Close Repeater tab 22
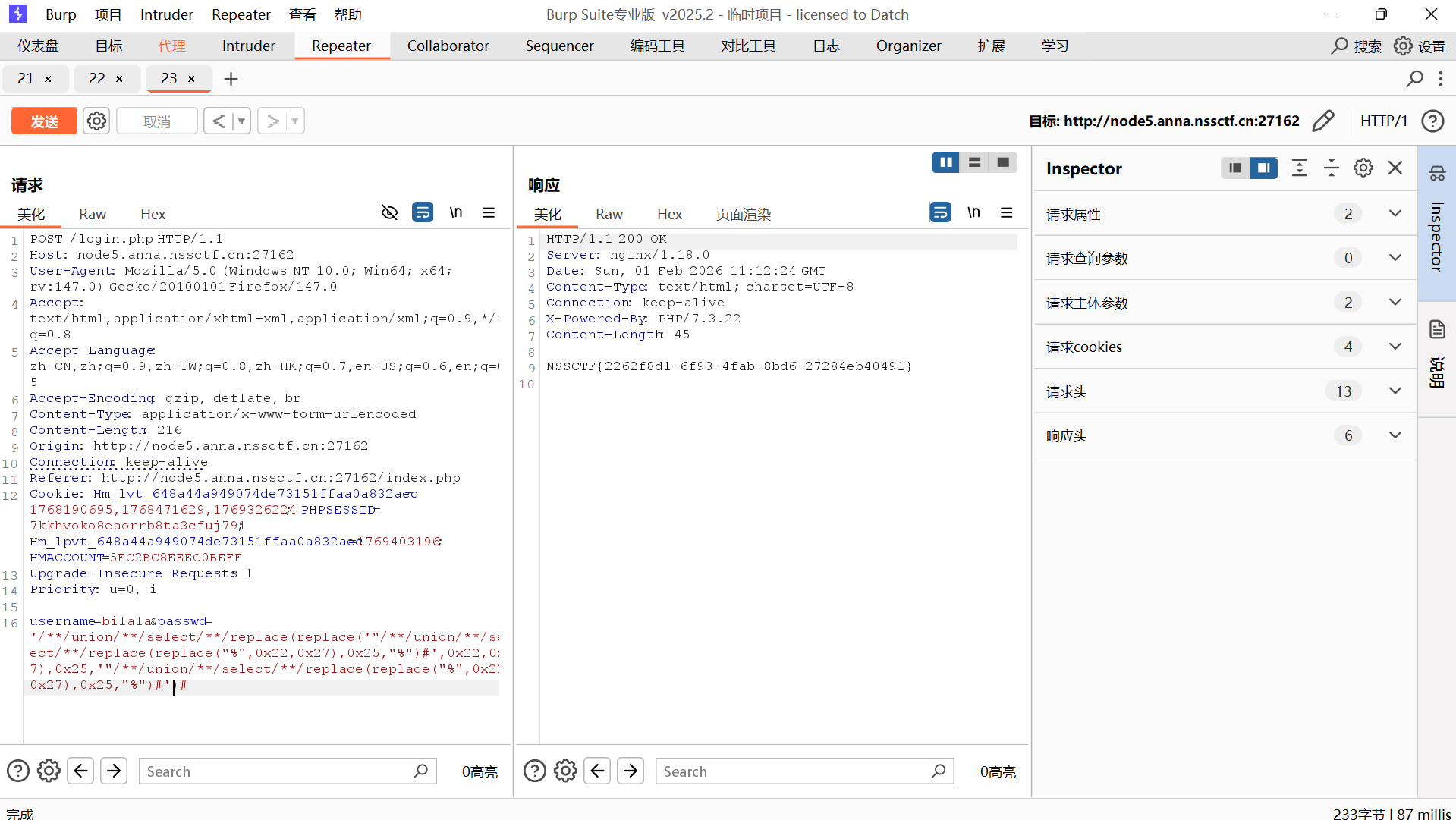Viewport: 1456px width, 820px height. coord(119,79)
